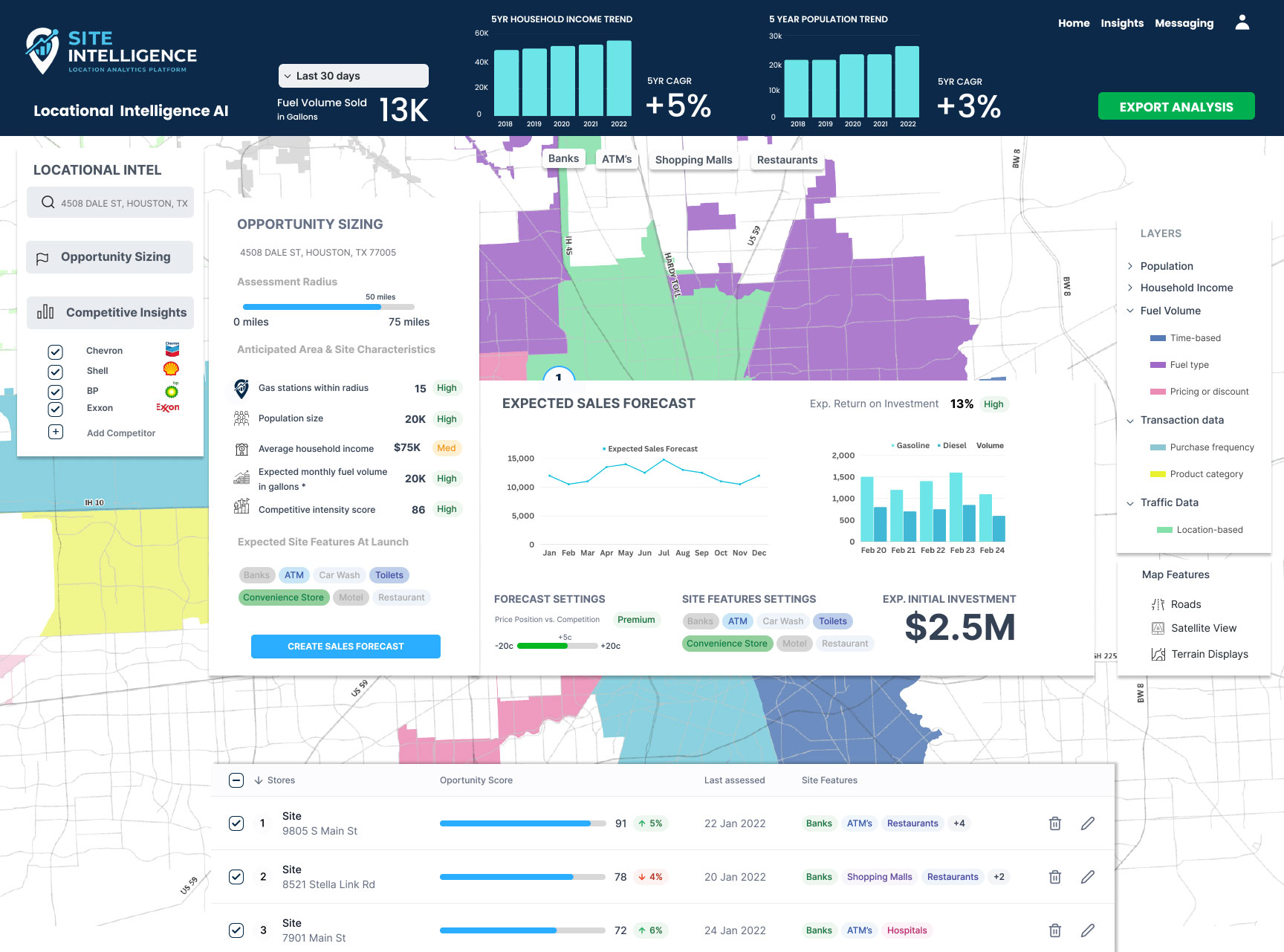Uncheck the Chevron competitor checkbox
The height and width of the screenshot is (952, 1284).
tap(55, 352)
